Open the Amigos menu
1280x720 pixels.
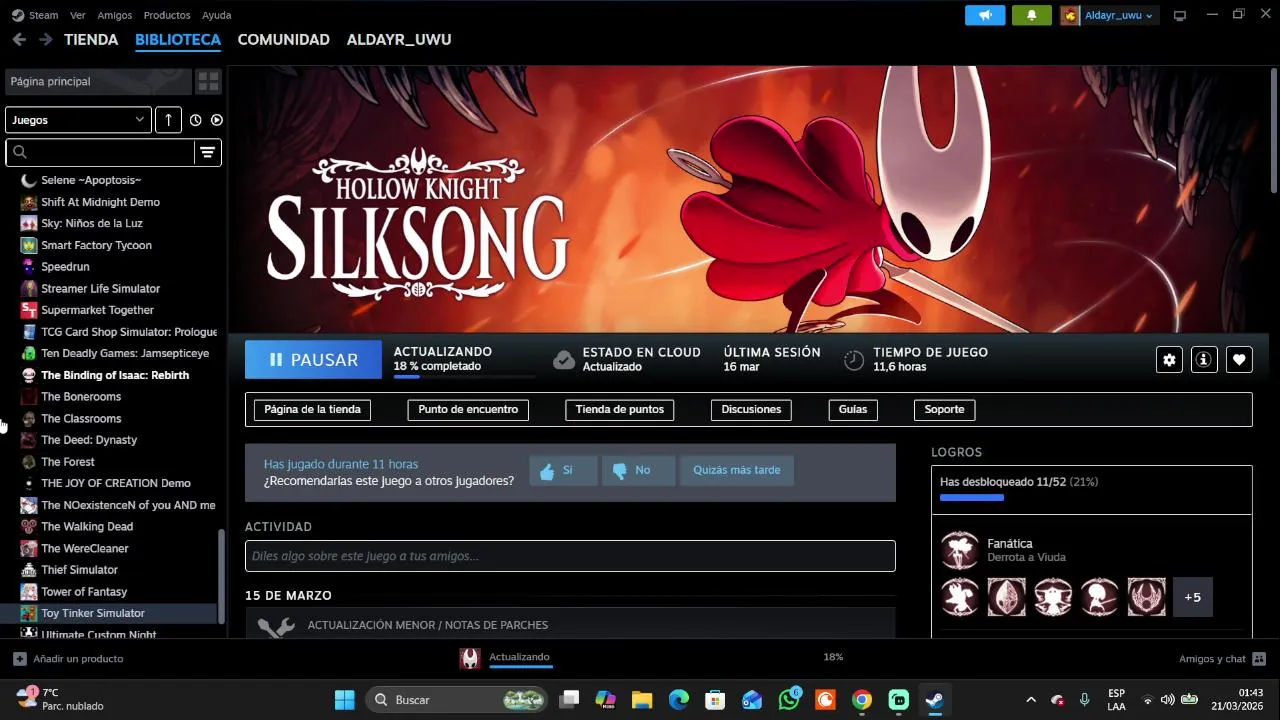(x=115, y=15)
